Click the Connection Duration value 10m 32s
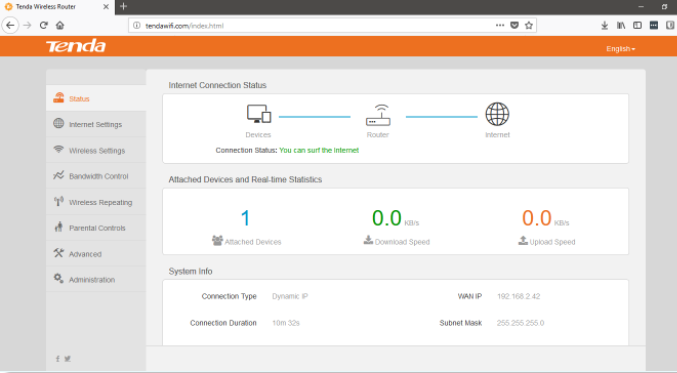Screen dimensions: 677x373 point(286,323)
